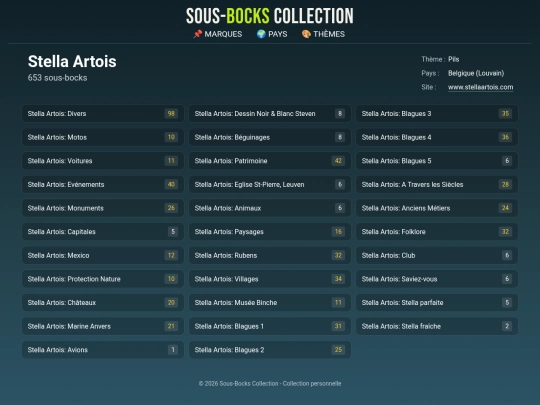This screenshot has height=405, width=540.
Task: Open Stella Artois: Villages series
Action: coord(270,279)
